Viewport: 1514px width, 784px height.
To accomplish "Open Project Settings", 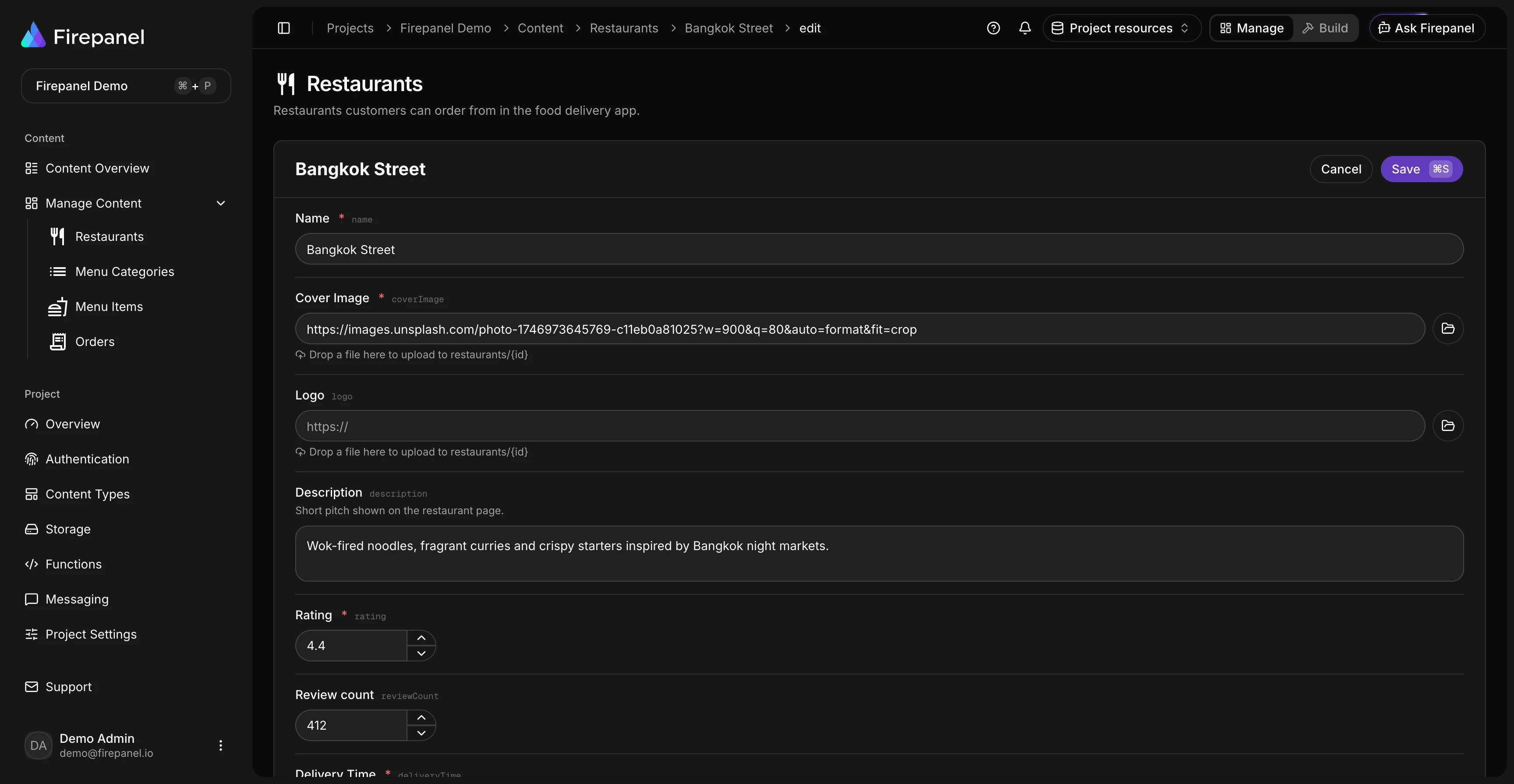I will click(81, 634).
